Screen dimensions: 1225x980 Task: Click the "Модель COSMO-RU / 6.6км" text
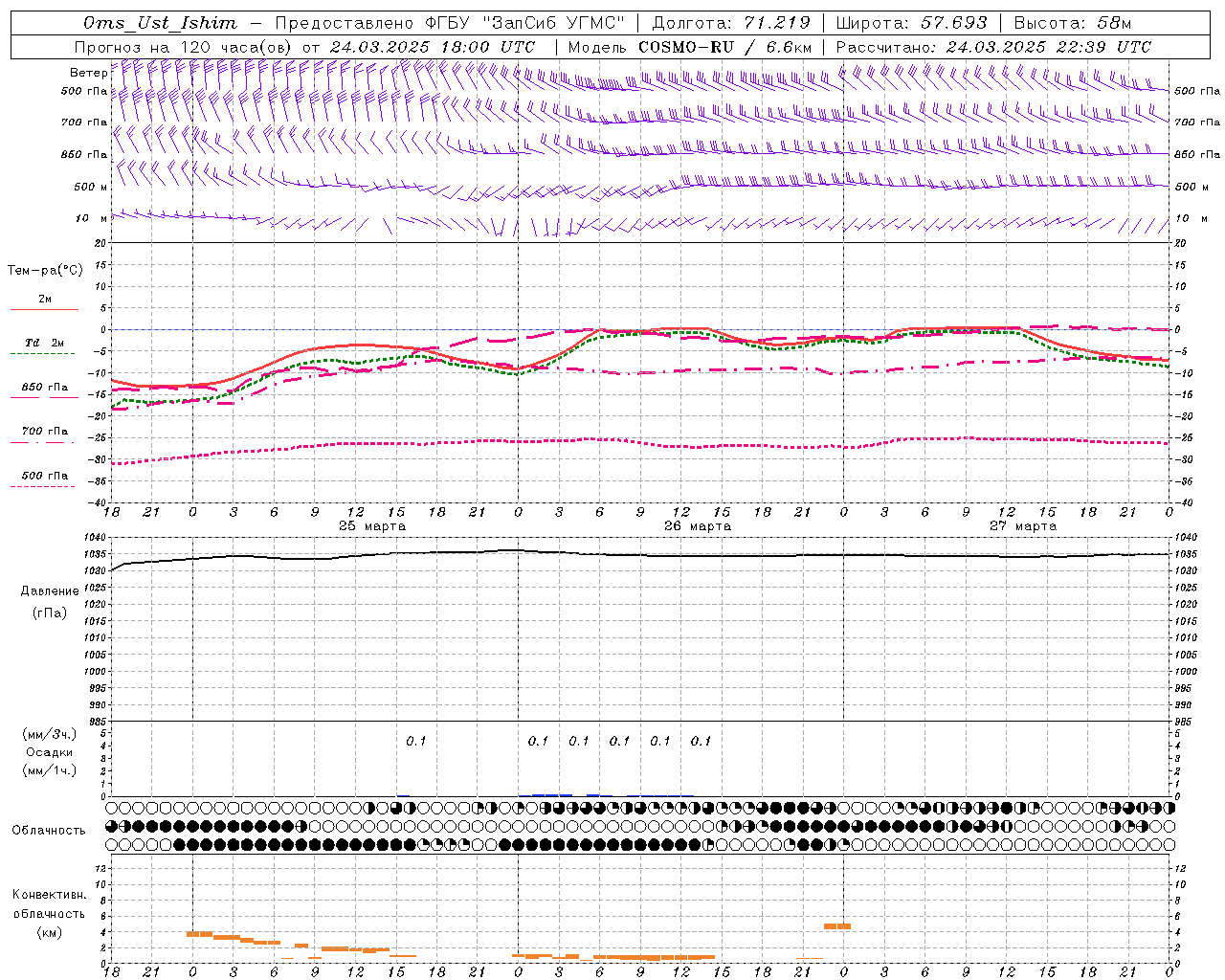[689, 47]
